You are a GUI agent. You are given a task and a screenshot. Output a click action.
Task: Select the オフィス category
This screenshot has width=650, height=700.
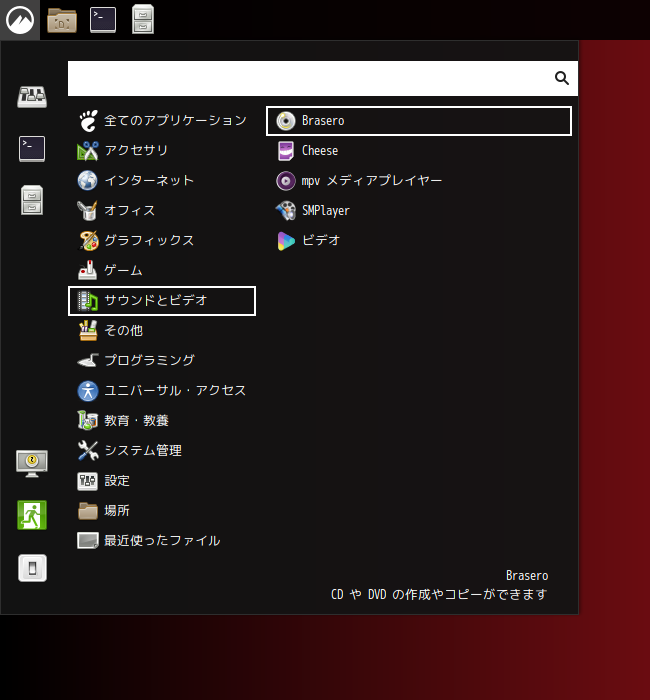[162, 210]
